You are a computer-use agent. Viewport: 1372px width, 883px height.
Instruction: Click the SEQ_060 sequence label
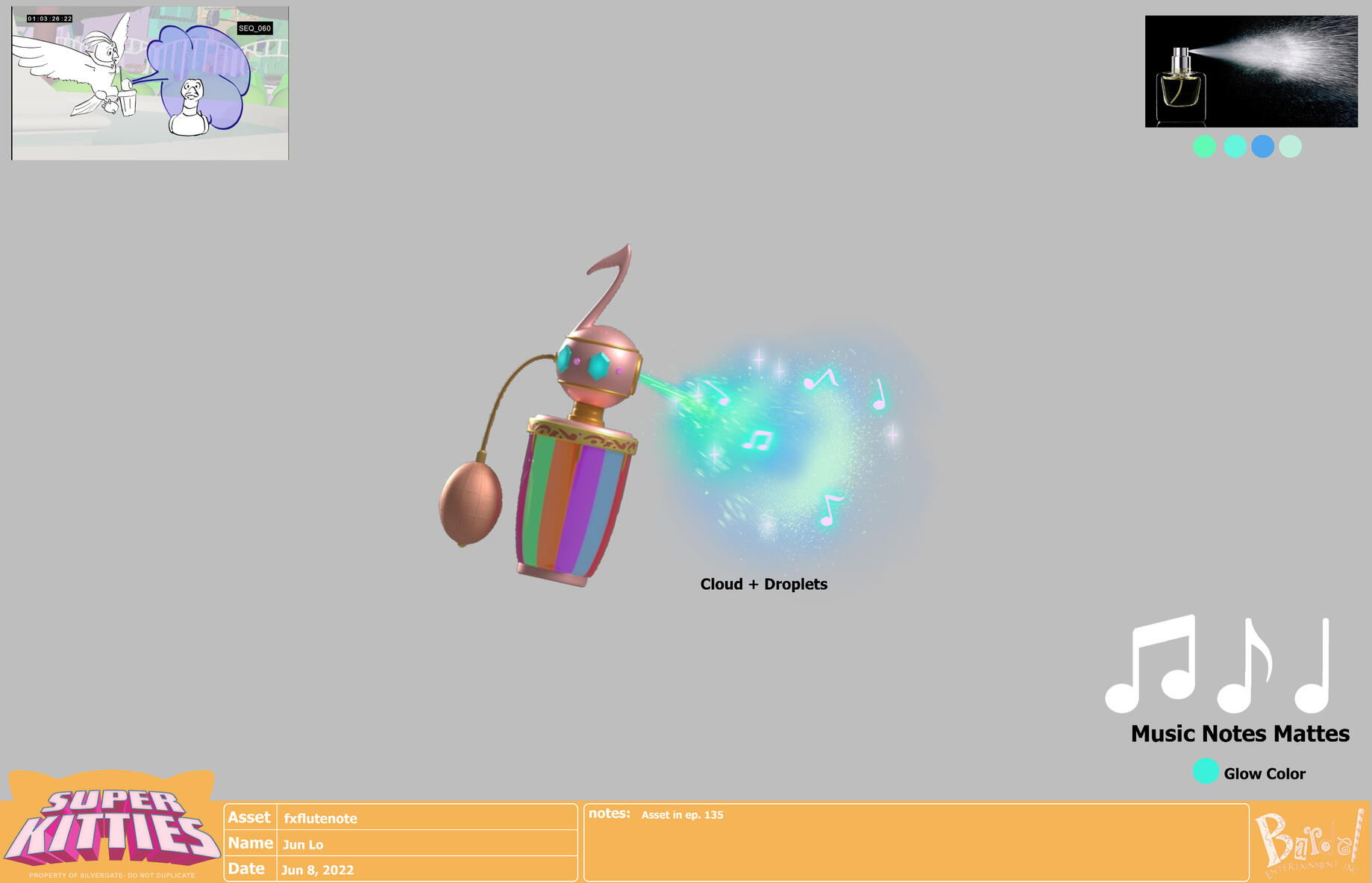pyautogui.click(x=254, y=28)
